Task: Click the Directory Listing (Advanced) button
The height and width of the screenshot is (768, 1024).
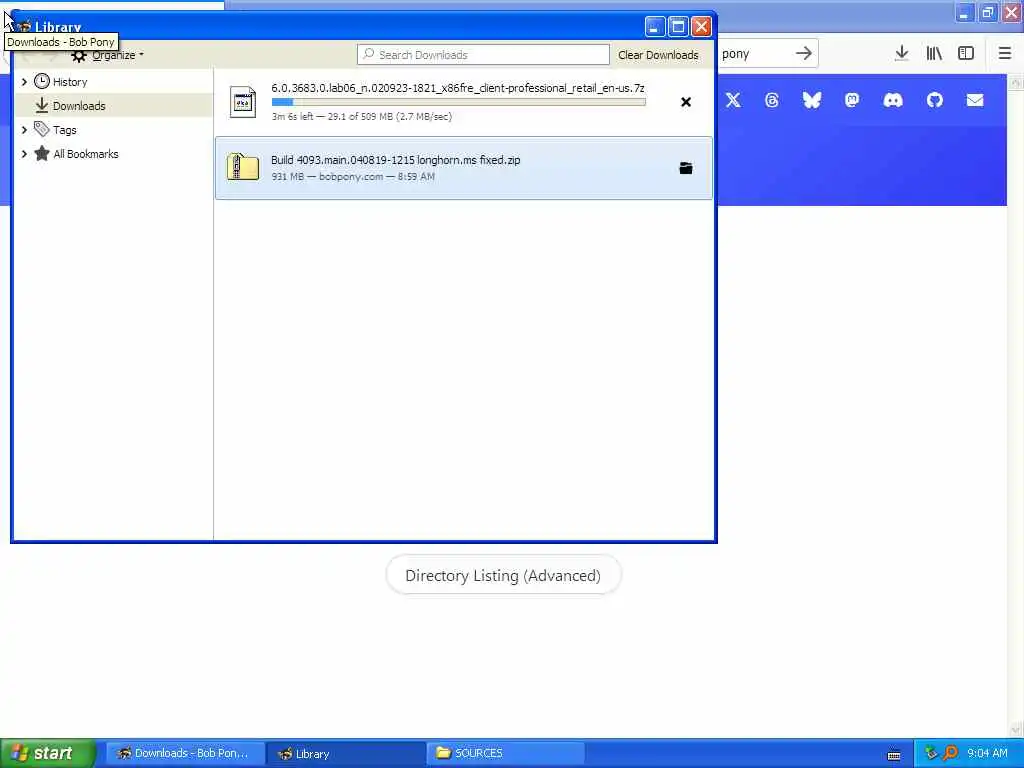Action: pyautogui.click(x=503, y=575)
